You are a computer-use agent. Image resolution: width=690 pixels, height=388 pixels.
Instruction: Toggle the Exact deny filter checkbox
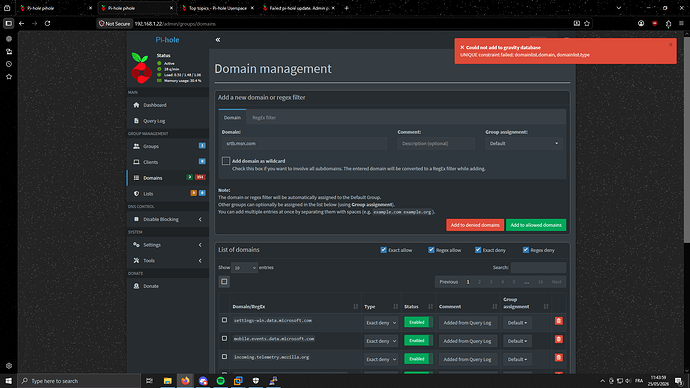tap(478, 250)
